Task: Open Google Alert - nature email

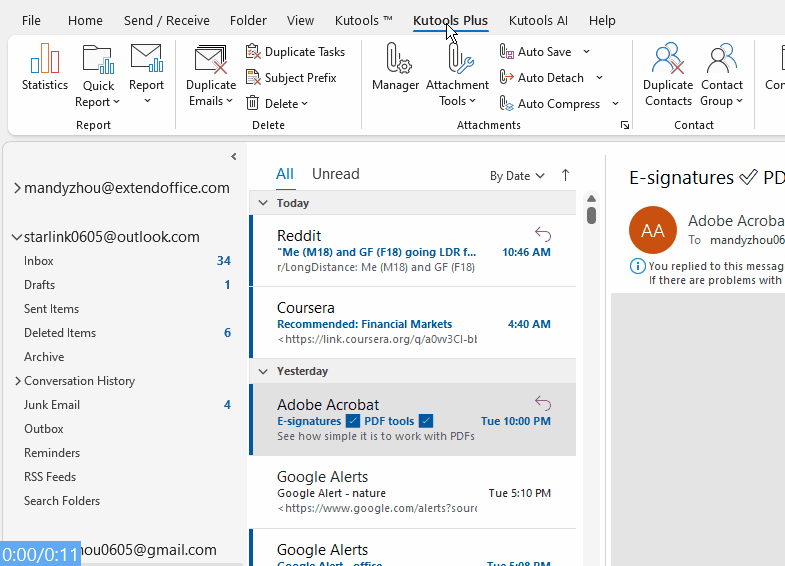Action: [x=413, y=492]
